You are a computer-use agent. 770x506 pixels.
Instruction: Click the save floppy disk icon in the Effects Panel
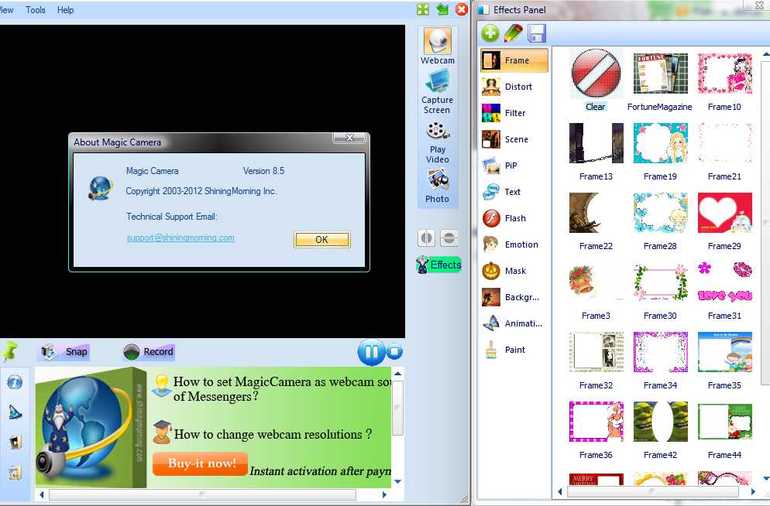pyautogui.click(x=537, y=33)
